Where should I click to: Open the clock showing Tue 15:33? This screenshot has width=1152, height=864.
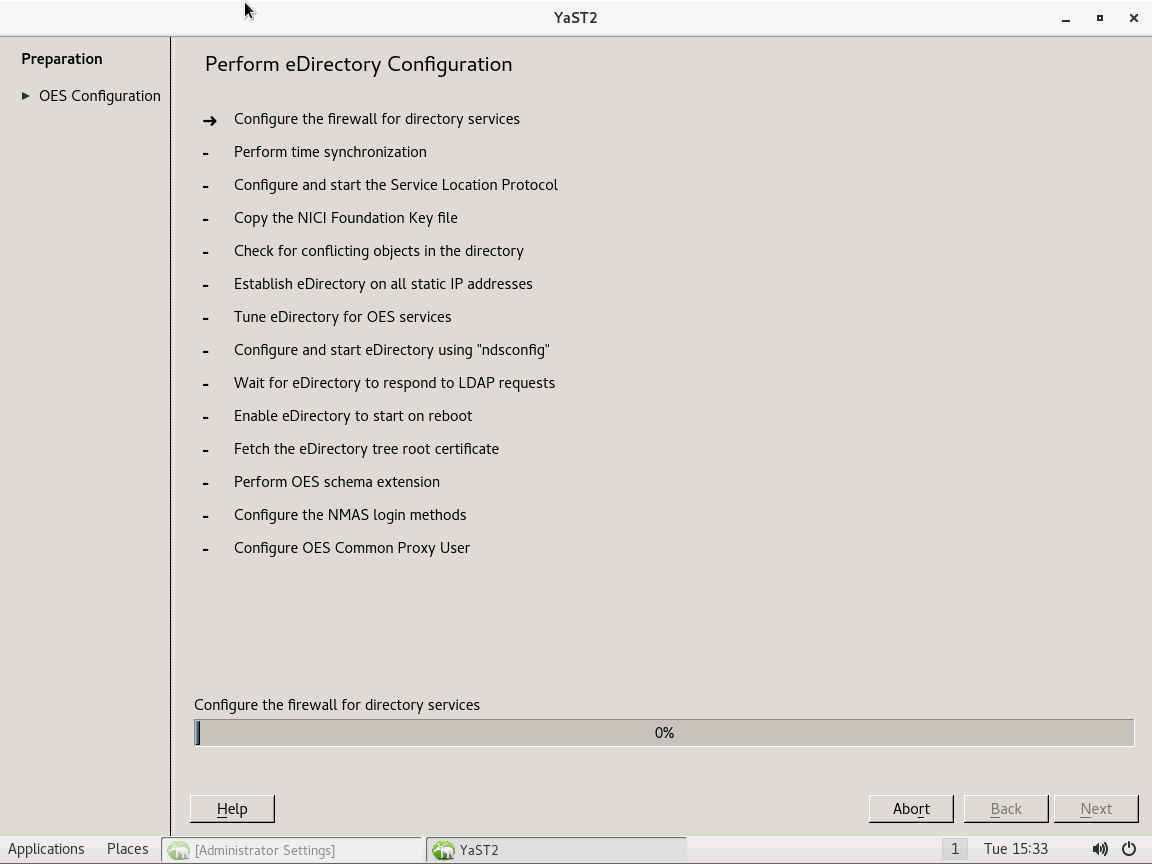tap(1015, 849)
